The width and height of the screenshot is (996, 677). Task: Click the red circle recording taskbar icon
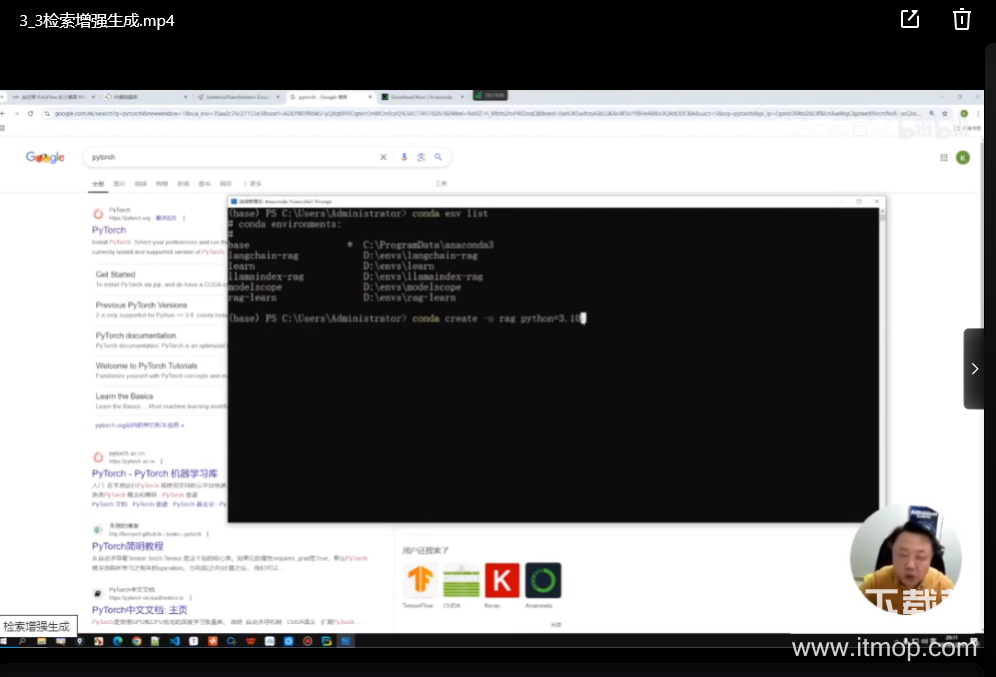(x=307, y=641)
